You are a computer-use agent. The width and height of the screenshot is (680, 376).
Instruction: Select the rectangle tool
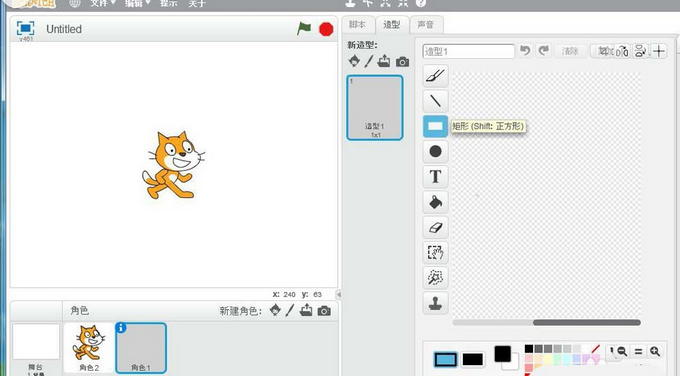click(x=435, y=126)
